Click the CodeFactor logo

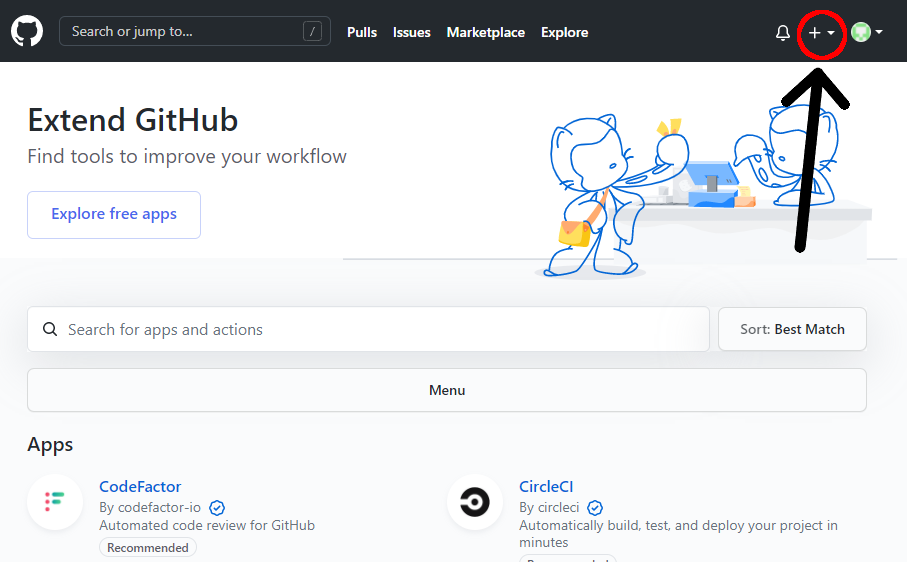(55, 502)
